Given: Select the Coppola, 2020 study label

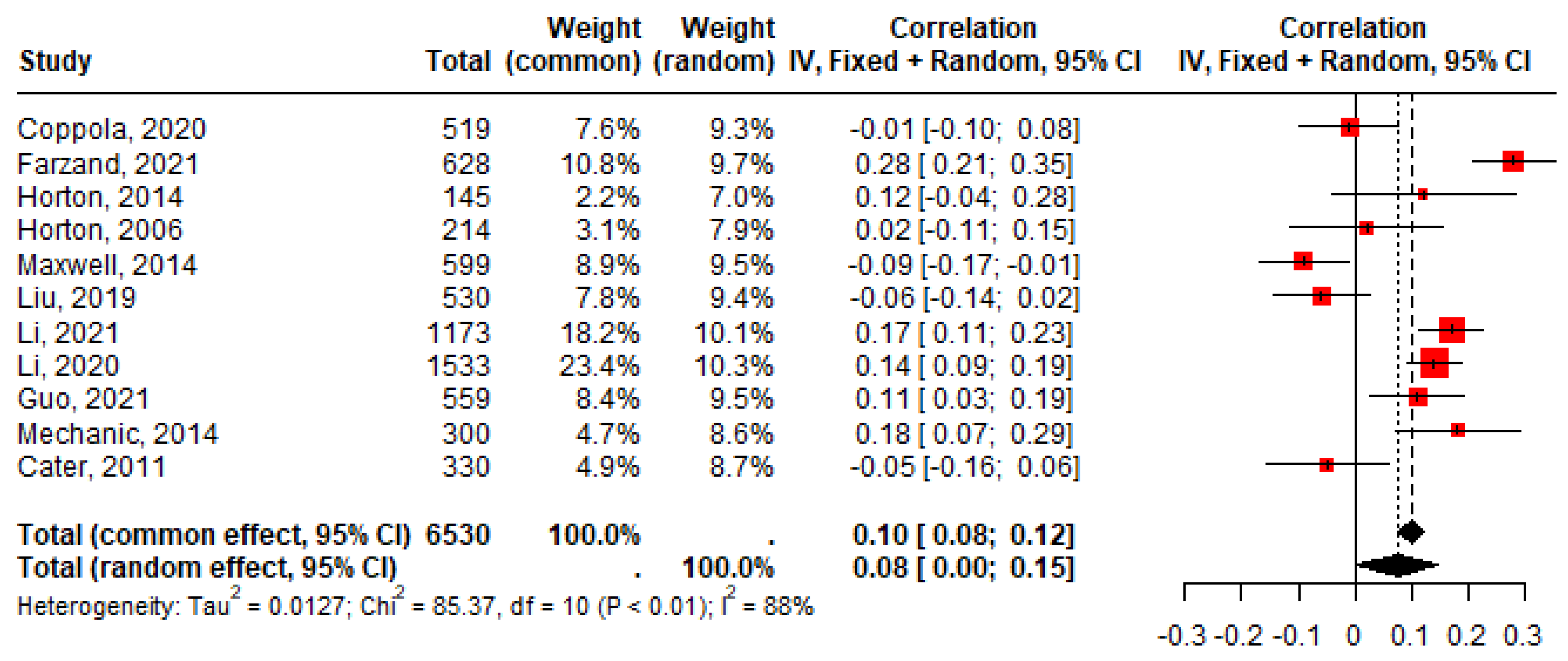Looking at the screenshot, I should (x=111, y=129).
